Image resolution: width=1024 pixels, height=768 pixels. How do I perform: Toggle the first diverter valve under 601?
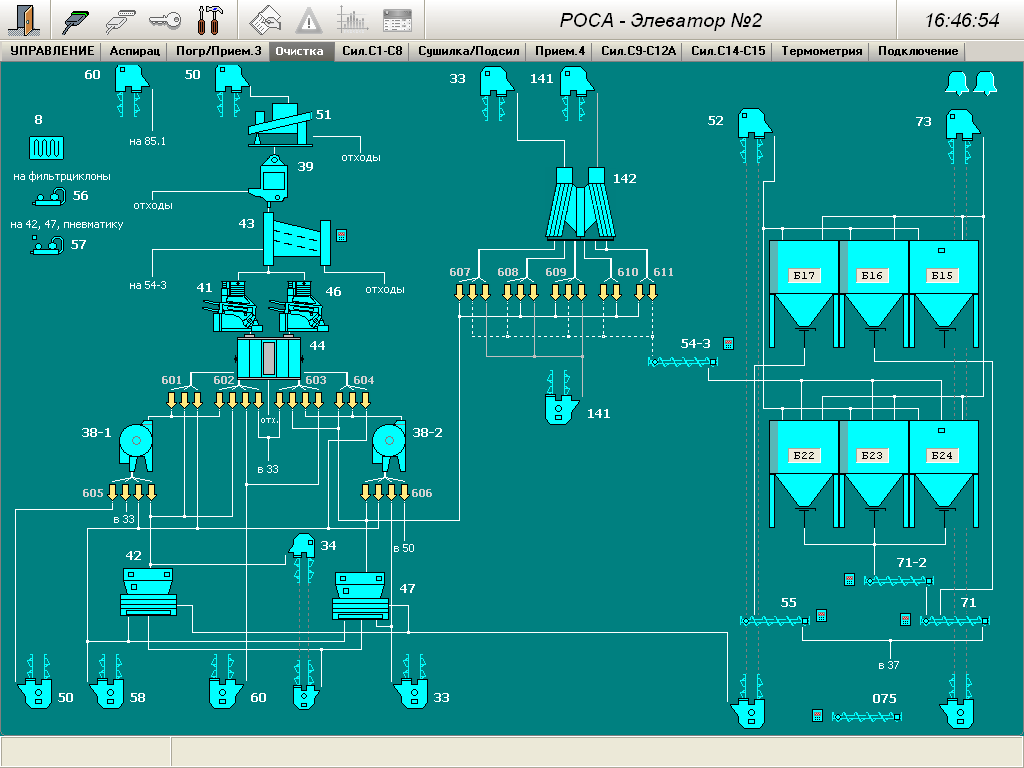171,401
